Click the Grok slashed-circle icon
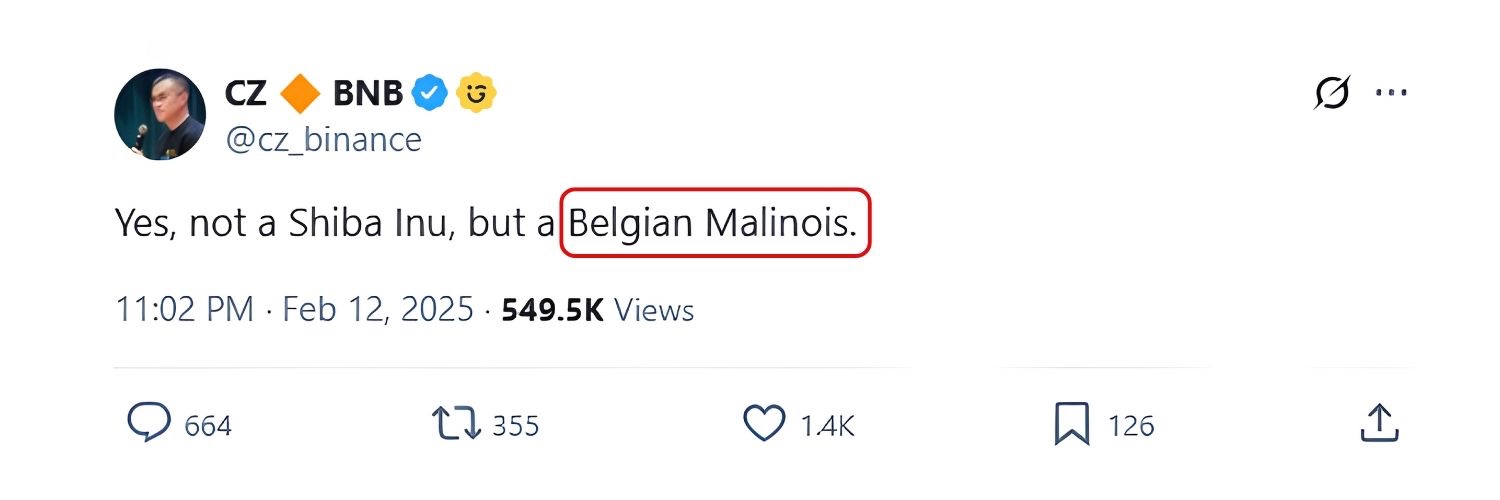Viewport: 1500px width, 500px height. pyautogui.click(x=1332, y=93)
